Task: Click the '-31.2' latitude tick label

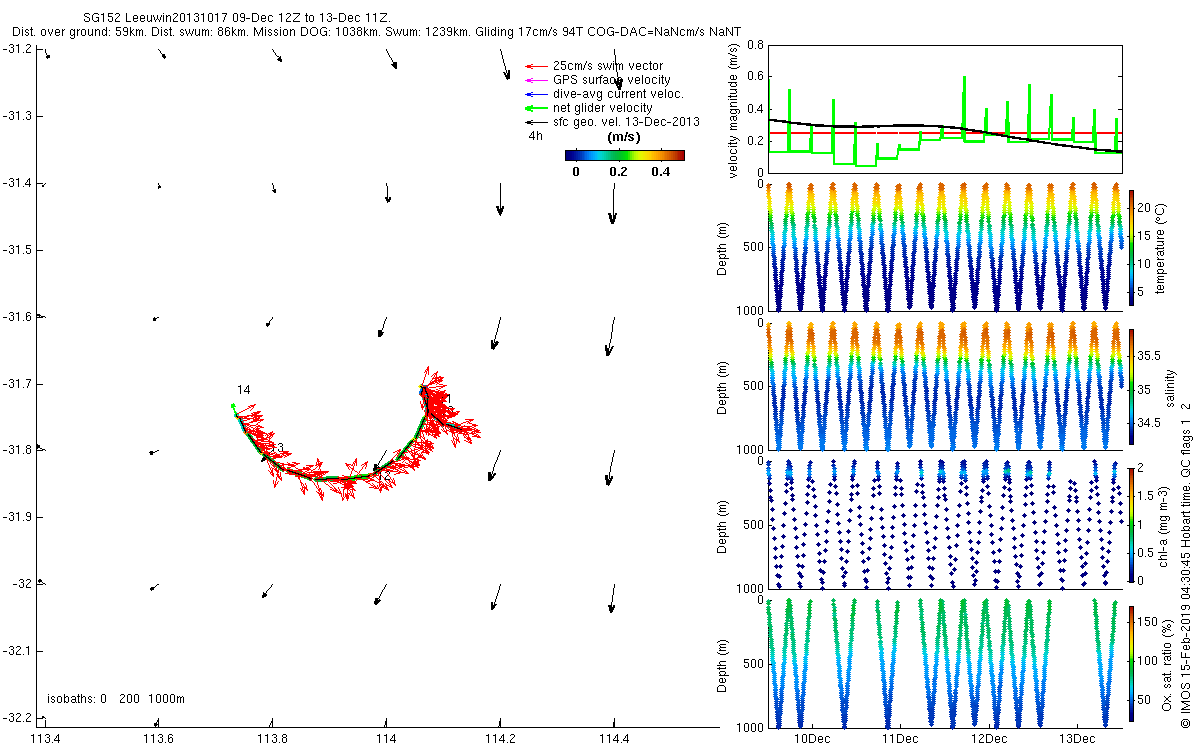Action: pos(17,49)
